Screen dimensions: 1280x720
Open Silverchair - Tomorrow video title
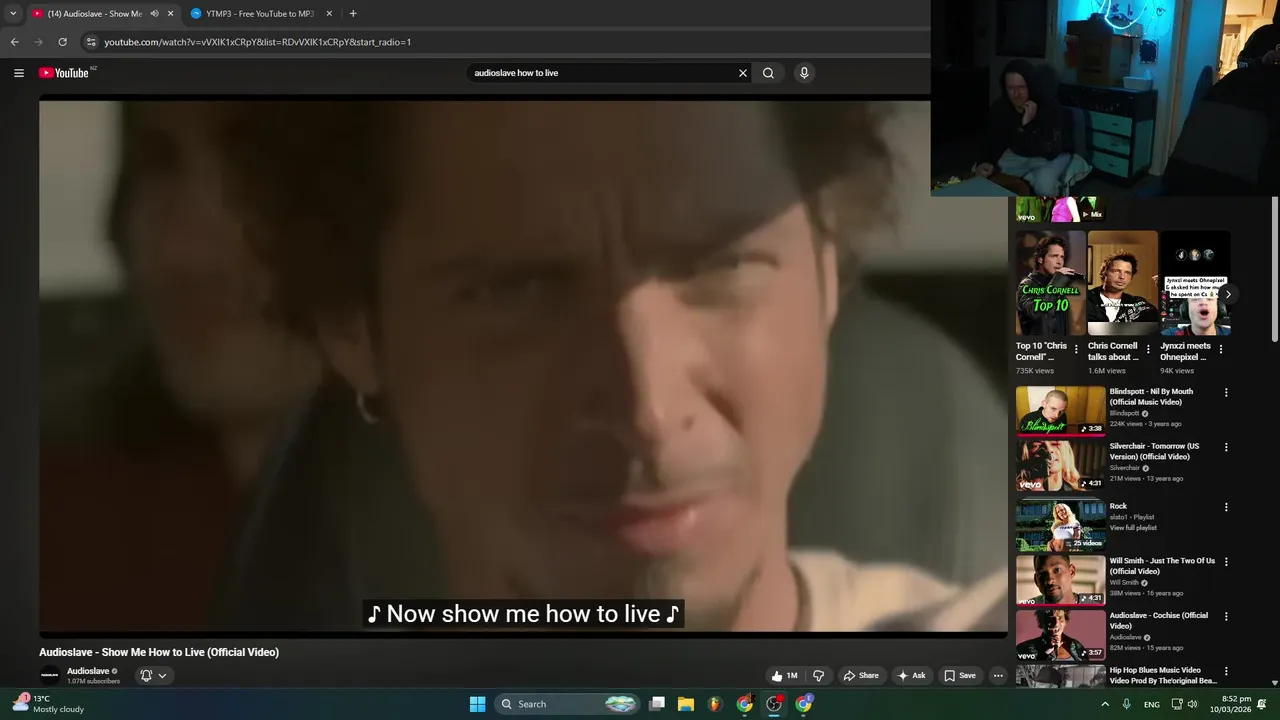1154,451
